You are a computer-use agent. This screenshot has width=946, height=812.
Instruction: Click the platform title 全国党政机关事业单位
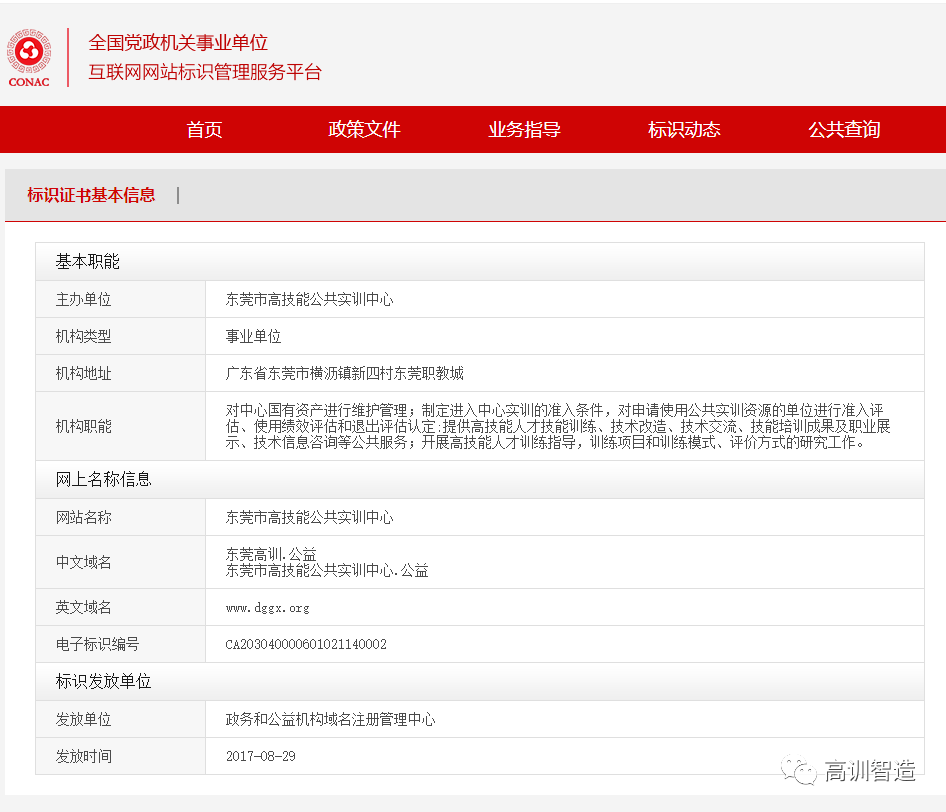pyautogui.click(x=178, y=43)
